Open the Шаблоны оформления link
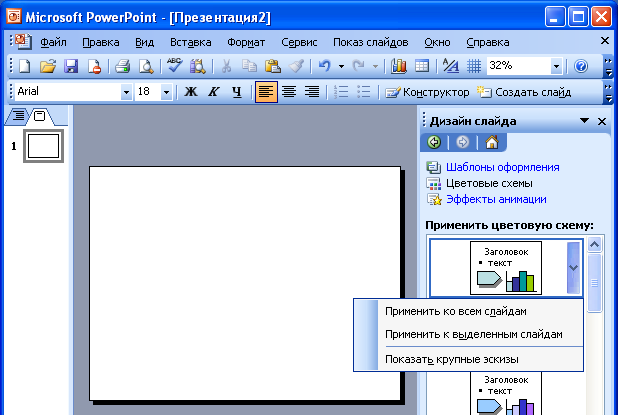This screenshot has height=415, width=618. [503, 167]
